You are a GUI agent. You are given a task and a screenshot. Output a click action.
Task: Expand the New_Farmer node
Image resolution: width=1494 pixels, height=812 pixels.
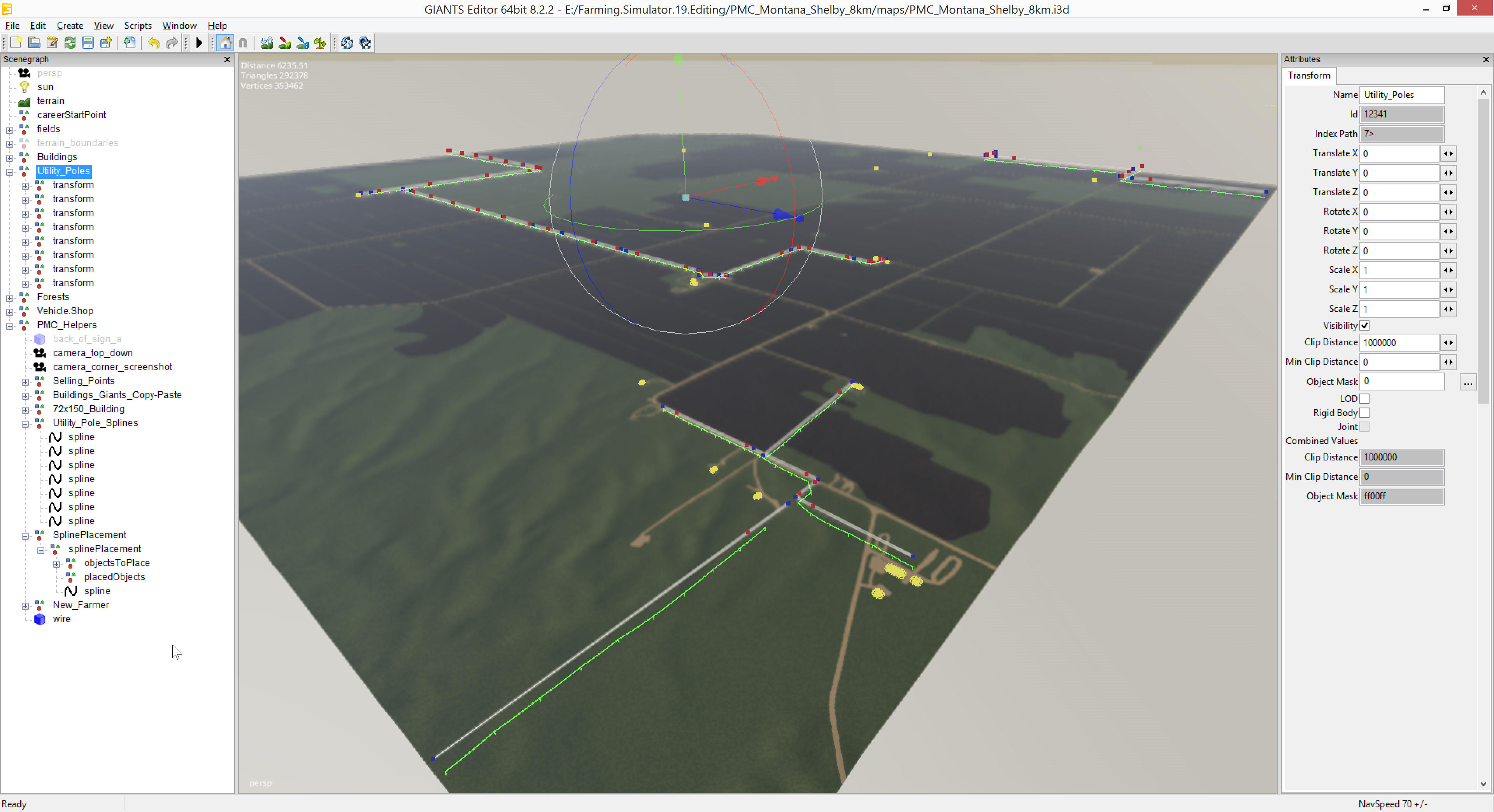(26, 605)
